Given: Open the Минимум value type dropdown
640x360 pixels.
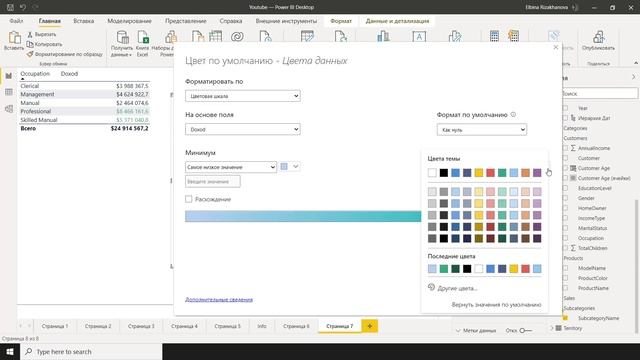Looking at the screenshot, I should tap(231, 167).
